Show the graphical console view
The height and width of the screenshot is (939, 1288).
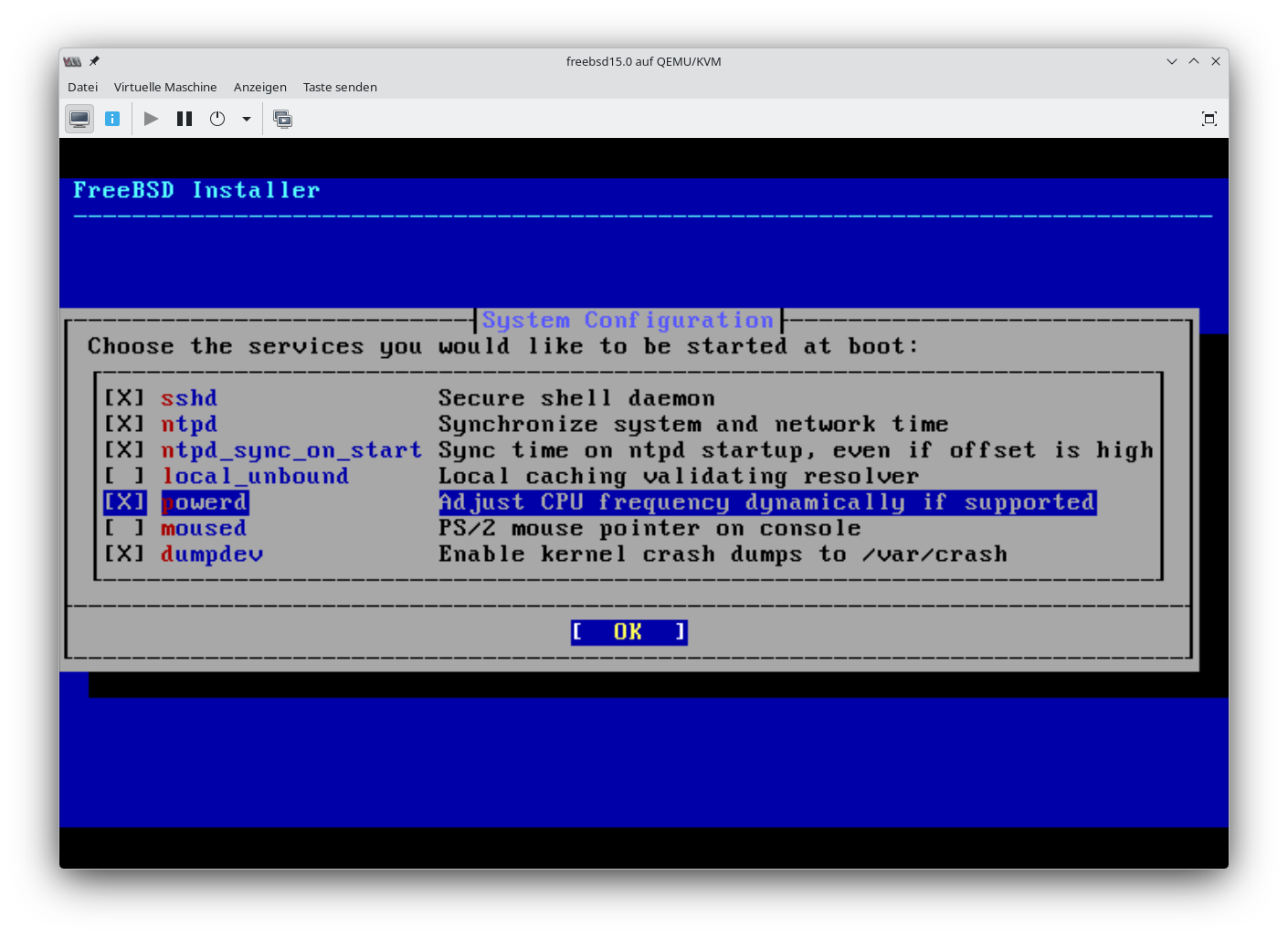point(79,119)
